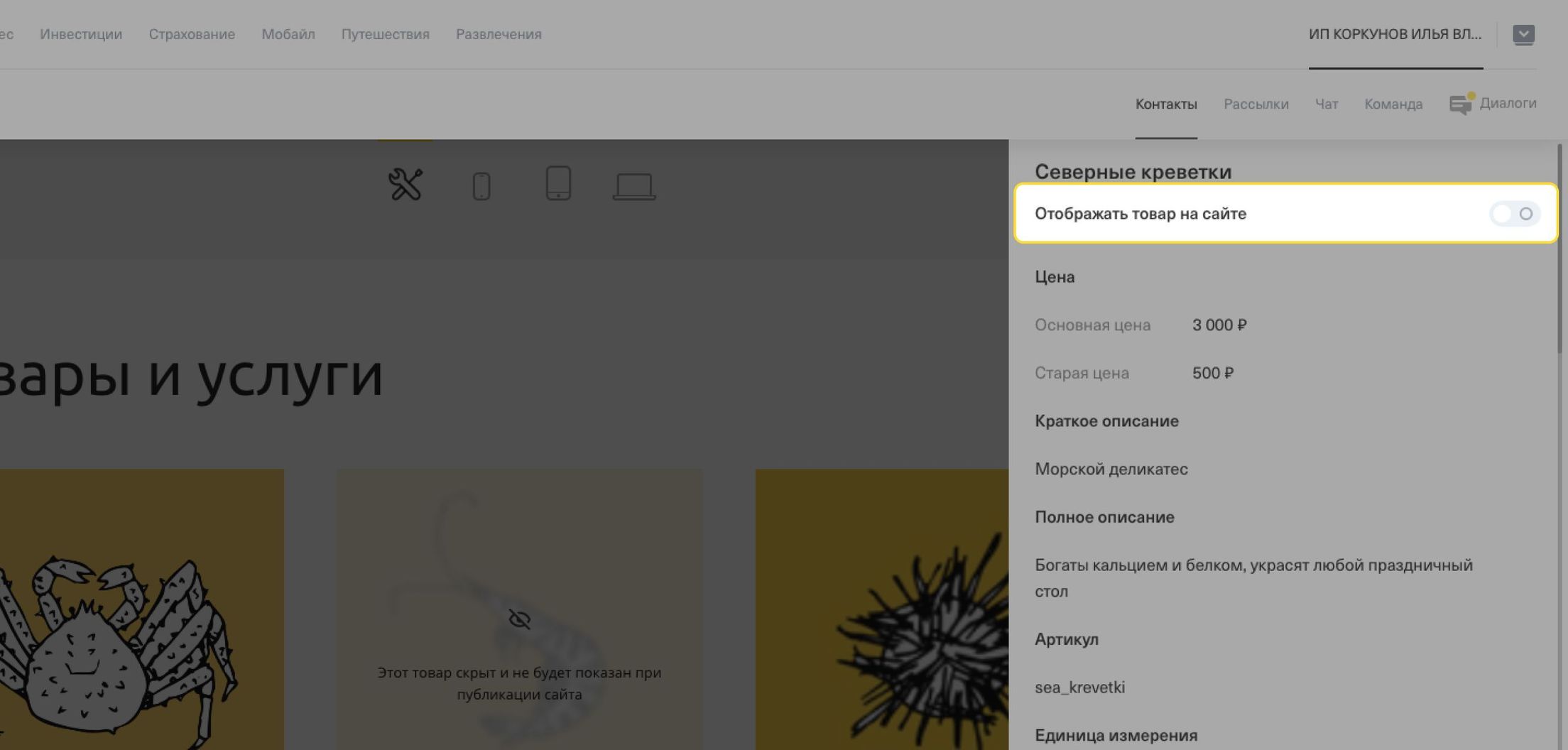Screen dimensions: 1568x750
Task: Click the hidden-eye icon on shrimp card
Action: coord(519,619)
